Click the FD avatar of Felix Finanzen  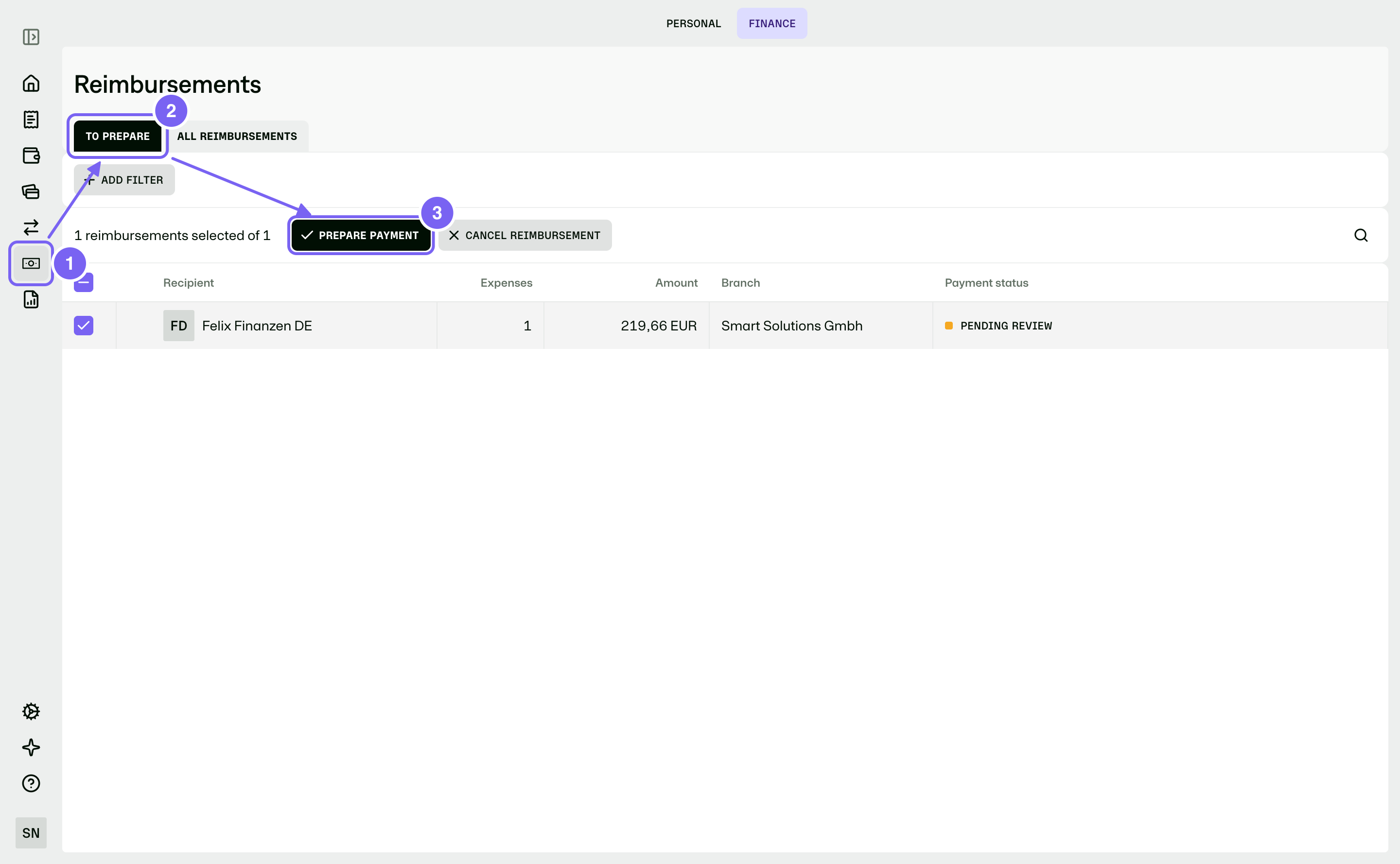pyautogui.click(x=179, y=326)
